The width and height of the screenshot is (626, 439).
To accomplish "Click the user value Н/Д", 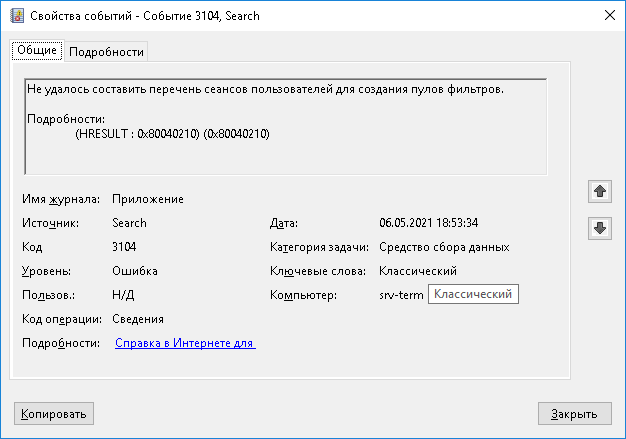I will [123, 295].
